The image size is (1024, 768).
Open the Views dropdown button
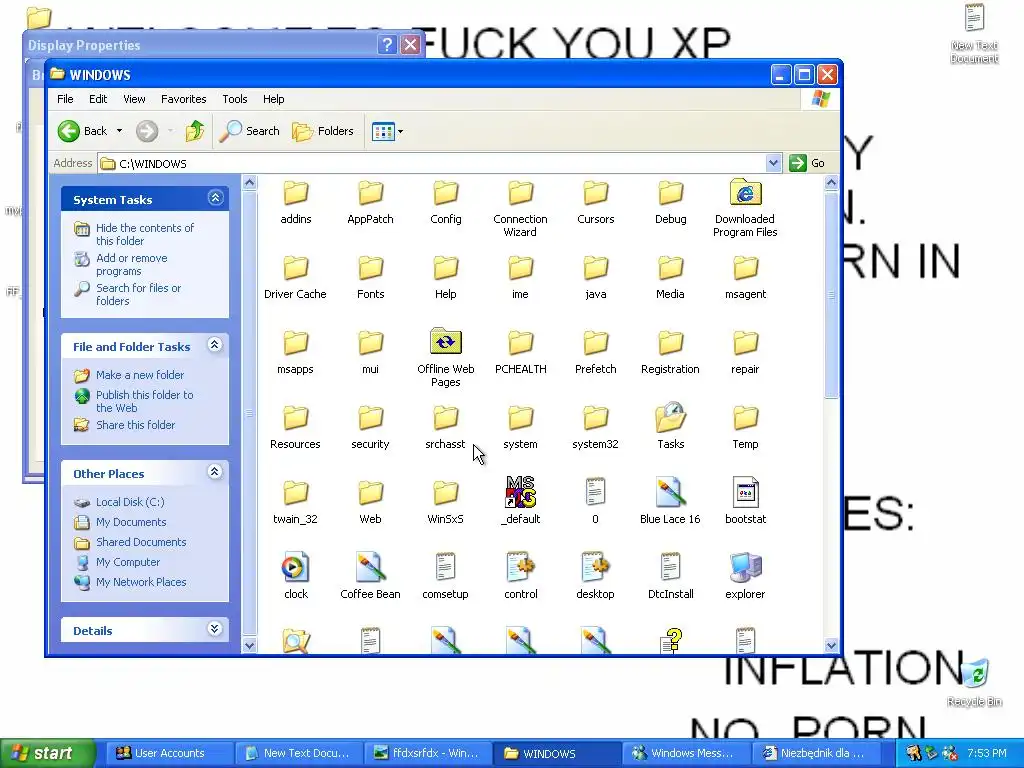387,131
